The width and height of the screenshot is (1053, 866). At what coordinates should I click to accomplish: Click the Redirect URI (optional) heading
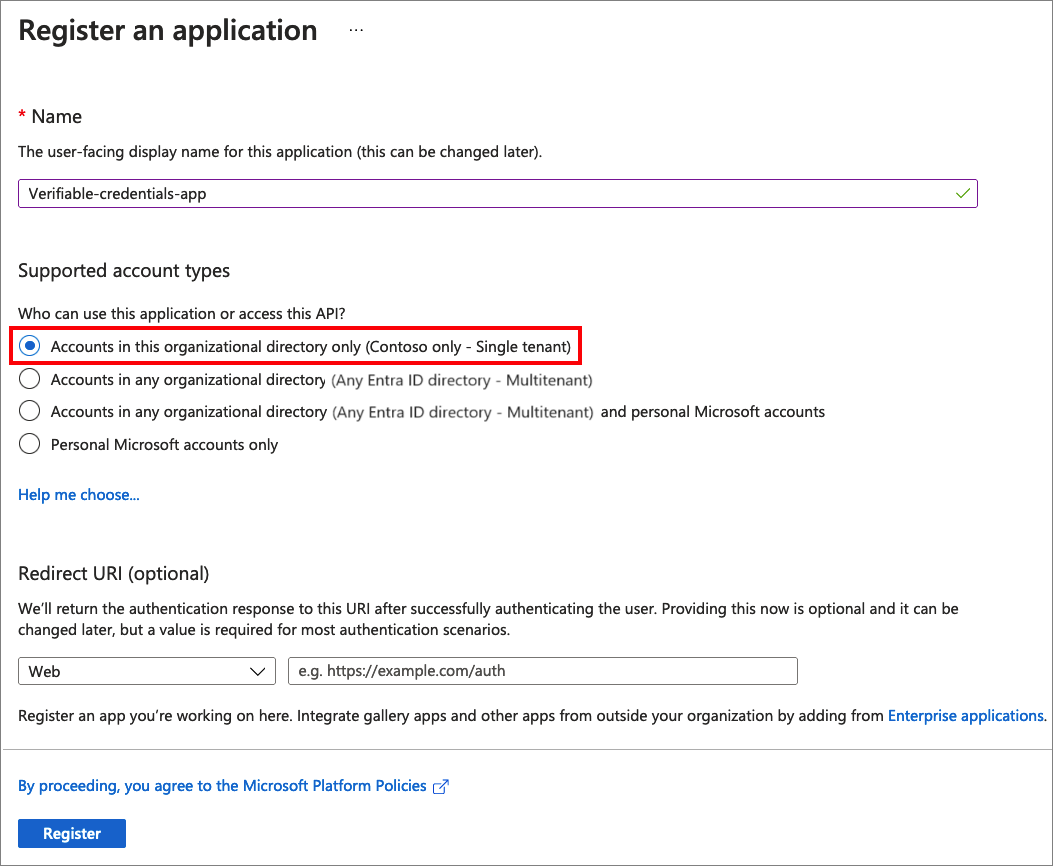113,574
